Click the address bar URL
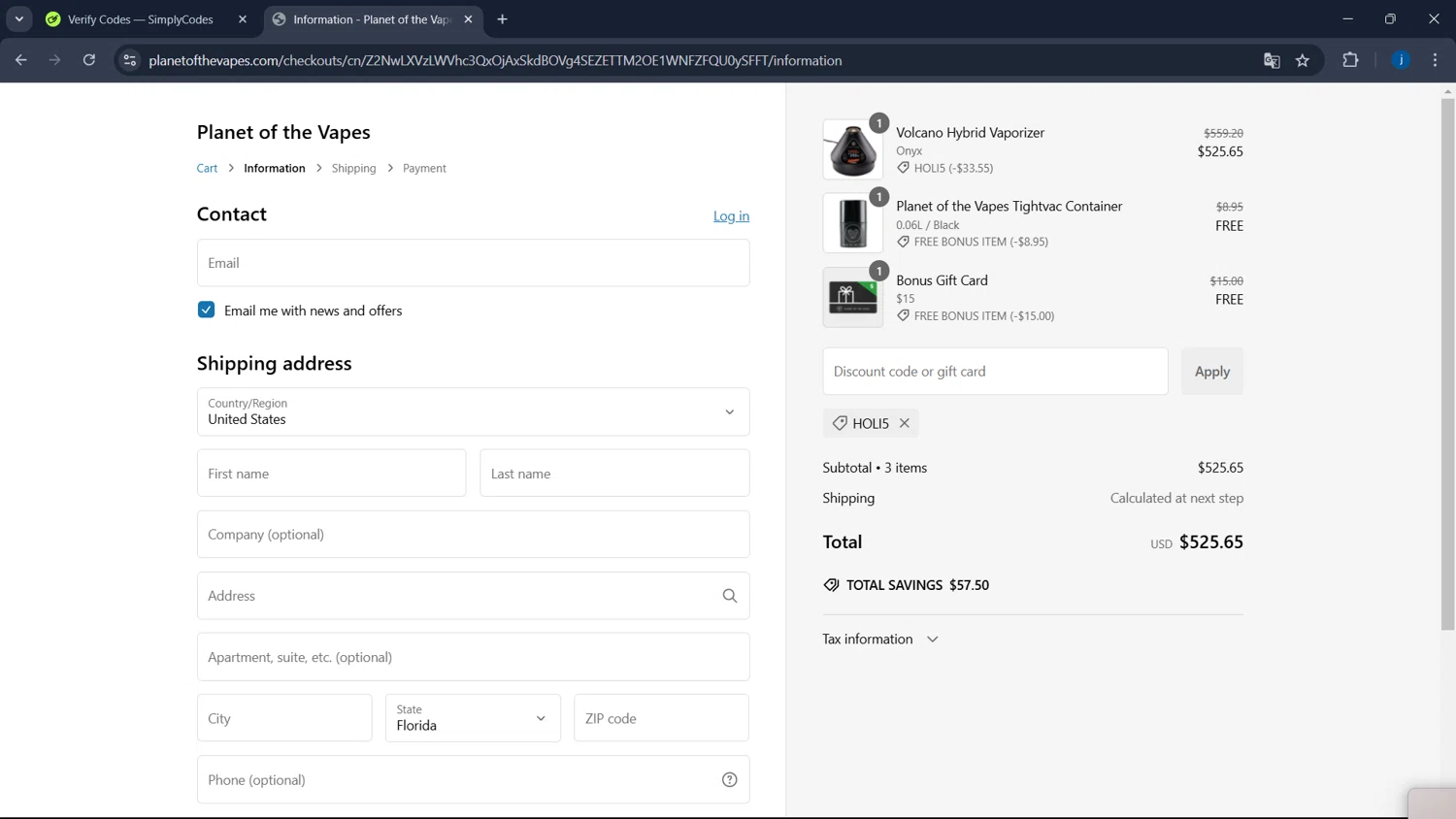The height and width of the screenshot is (819, 1456). coord(495,60)
